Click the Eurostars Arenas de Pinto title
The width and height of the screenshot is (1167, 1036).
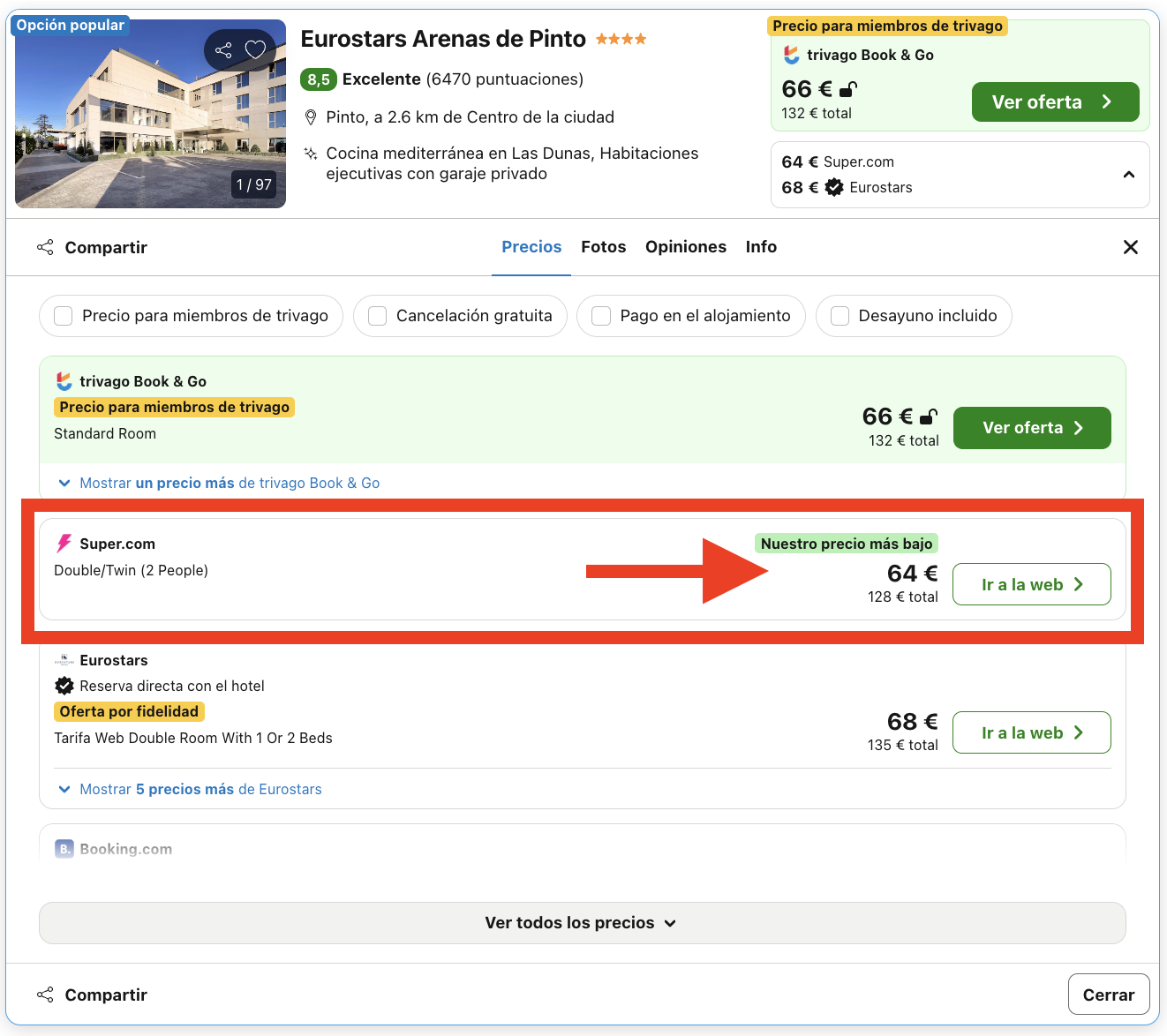click(x=443, y=39)
